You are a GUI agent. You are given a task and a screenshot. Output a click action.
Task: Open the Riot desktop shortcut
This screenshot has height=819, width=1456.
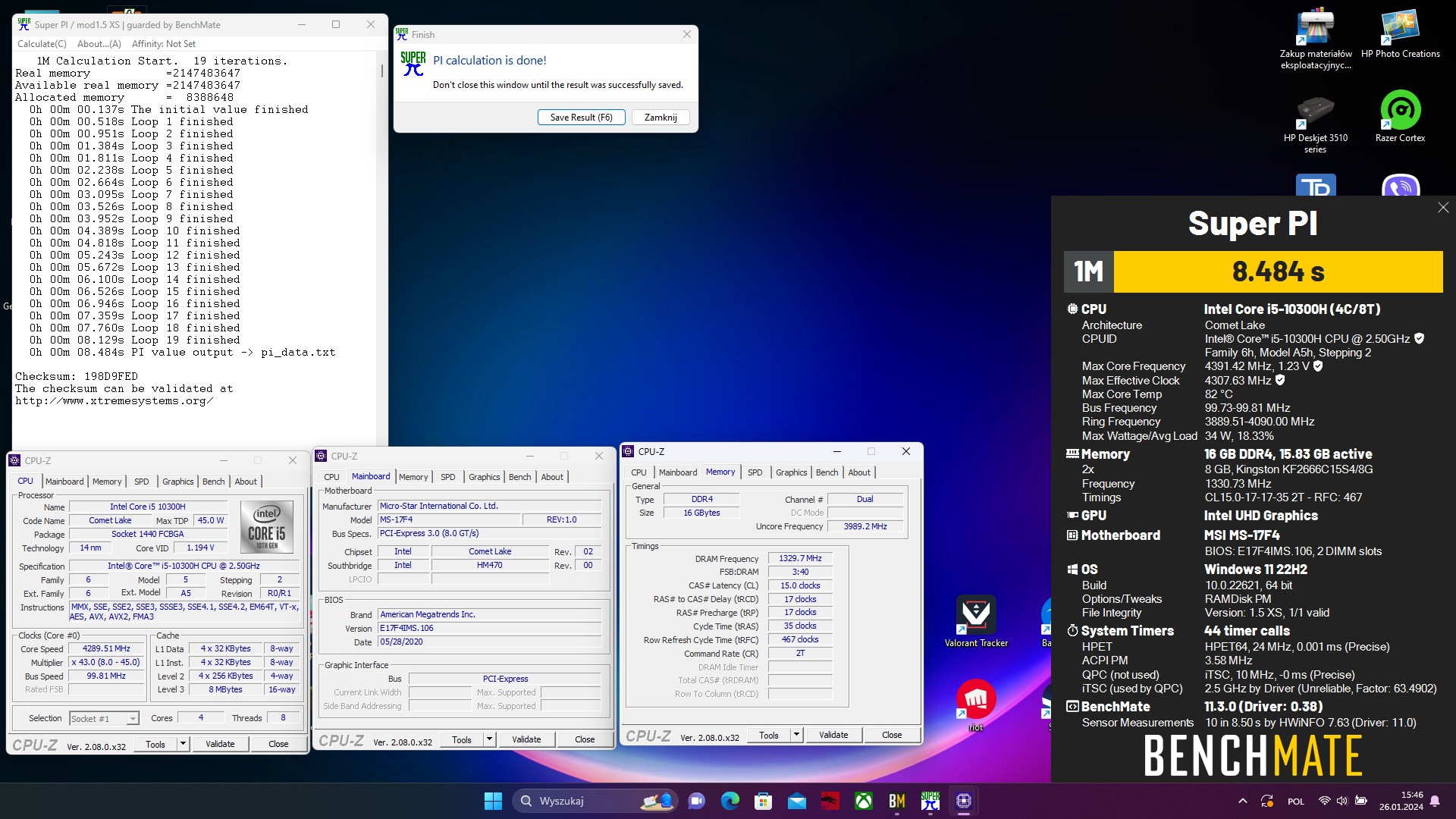click(x=976, y=705)
